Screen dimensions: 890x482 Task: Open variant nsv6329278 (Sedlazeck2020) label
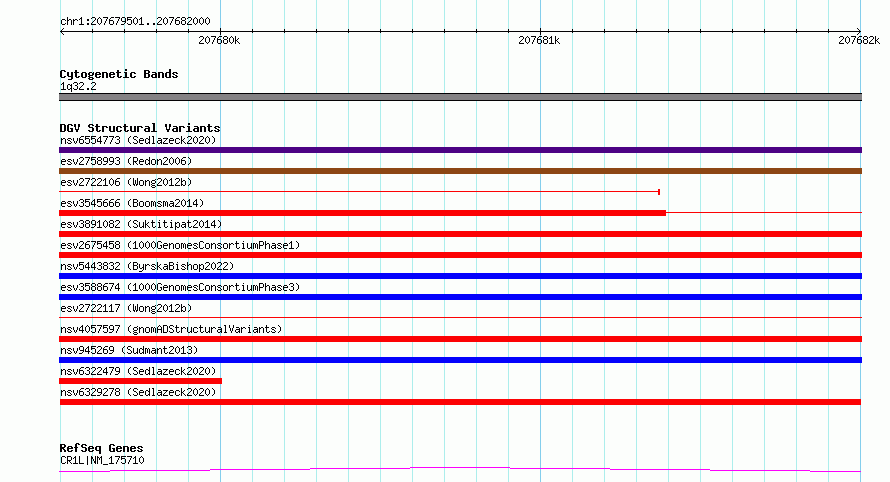[x=138, y=392]
